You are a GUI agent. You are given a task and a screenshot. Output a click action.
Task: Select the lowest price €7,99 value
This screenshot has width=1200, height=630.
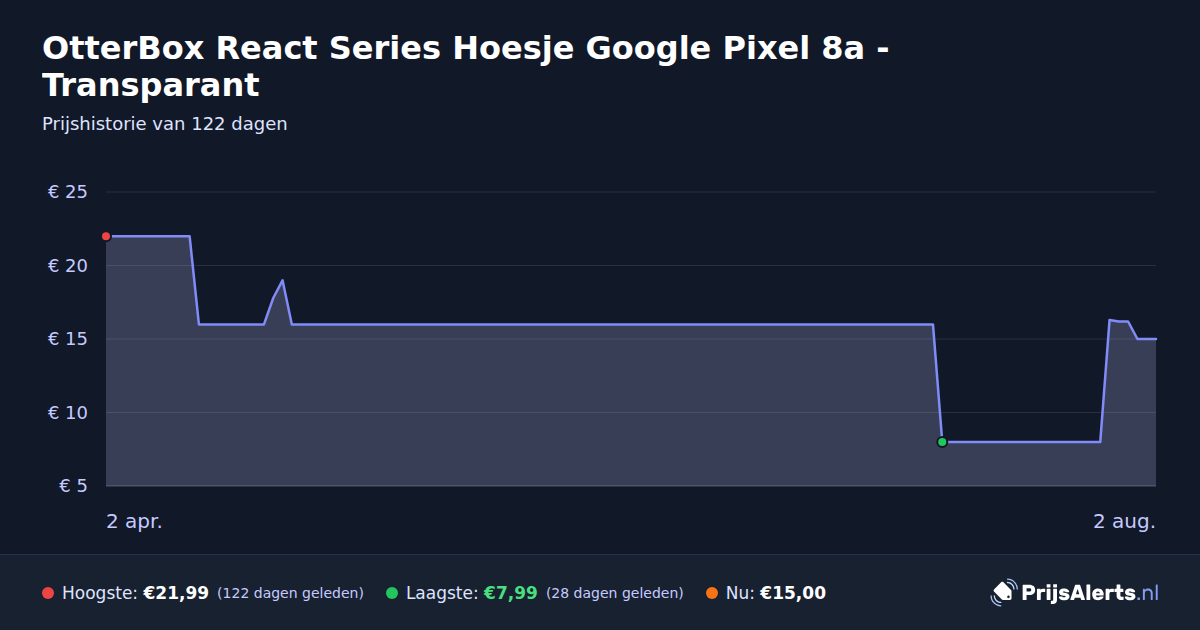[511, 593]
